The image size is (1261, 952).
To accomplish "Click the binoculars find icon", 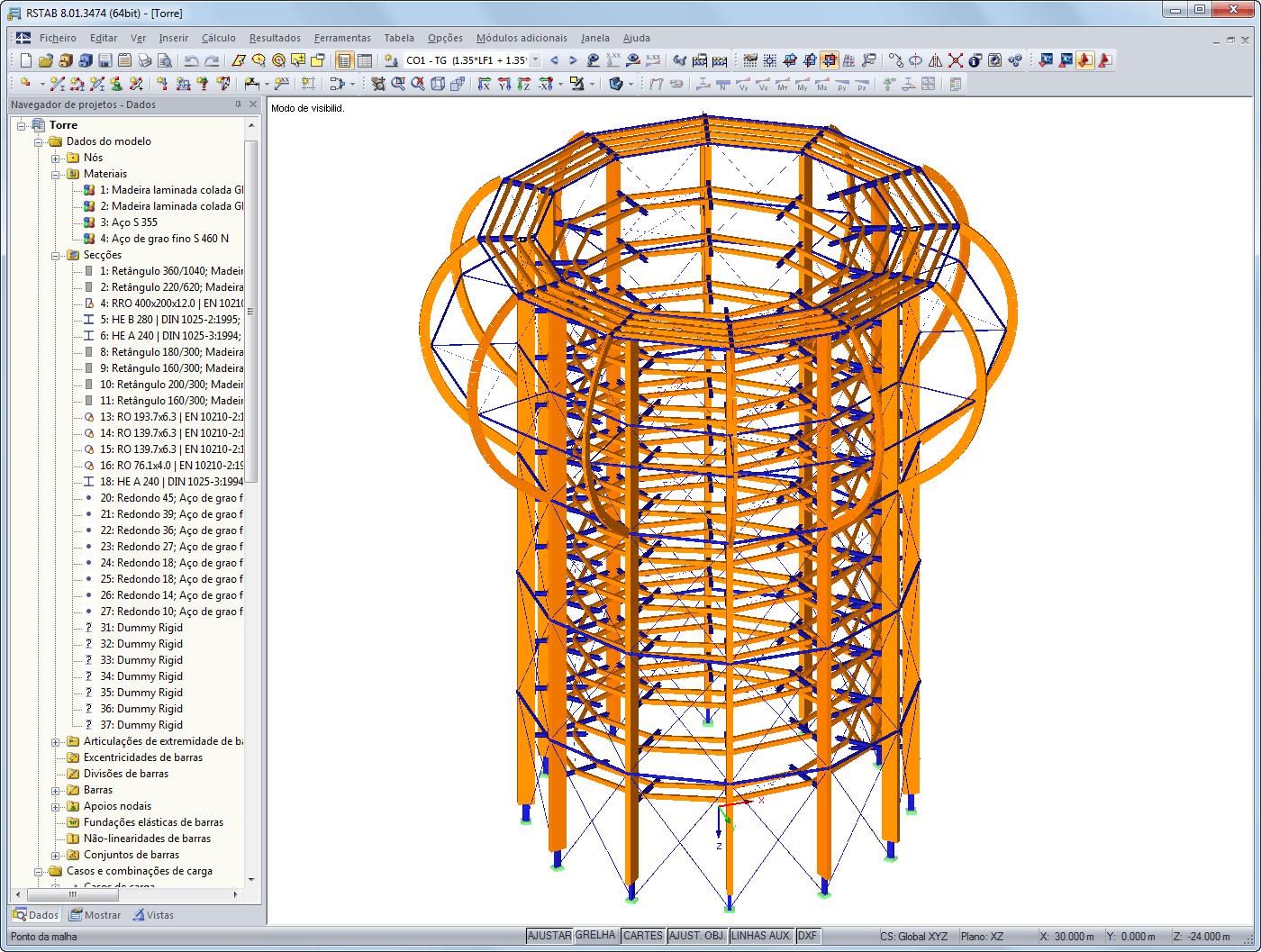I will 680,60.
